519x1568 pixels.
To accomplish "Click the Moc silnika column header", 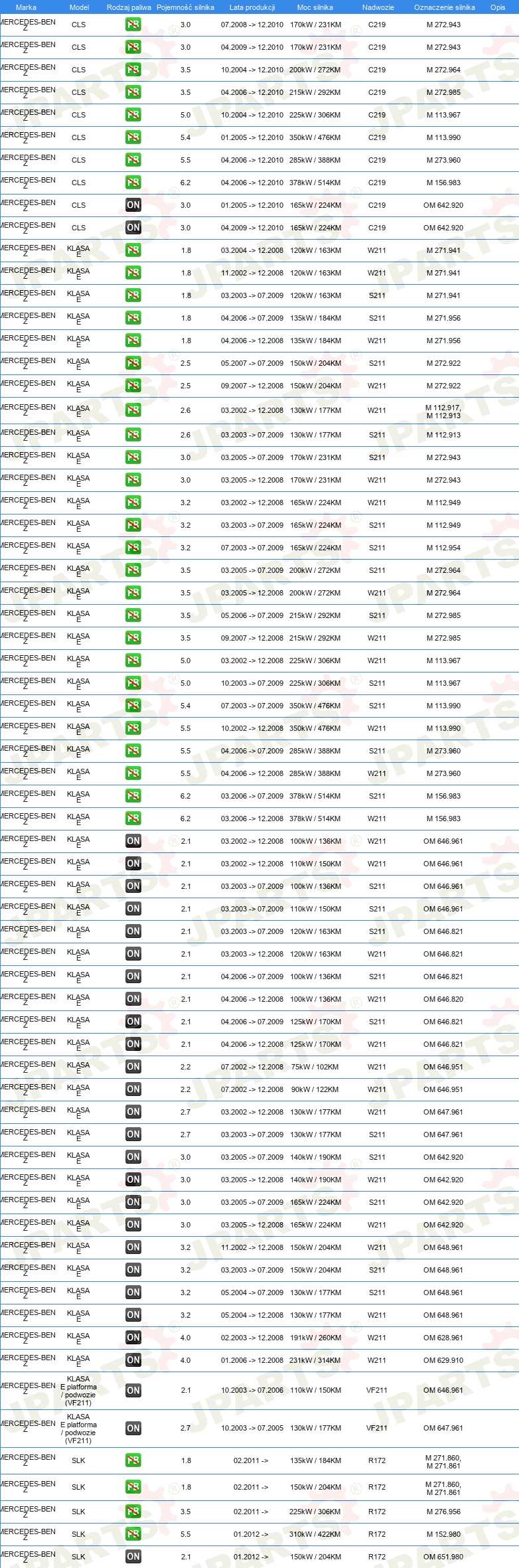I will point(315,7).
